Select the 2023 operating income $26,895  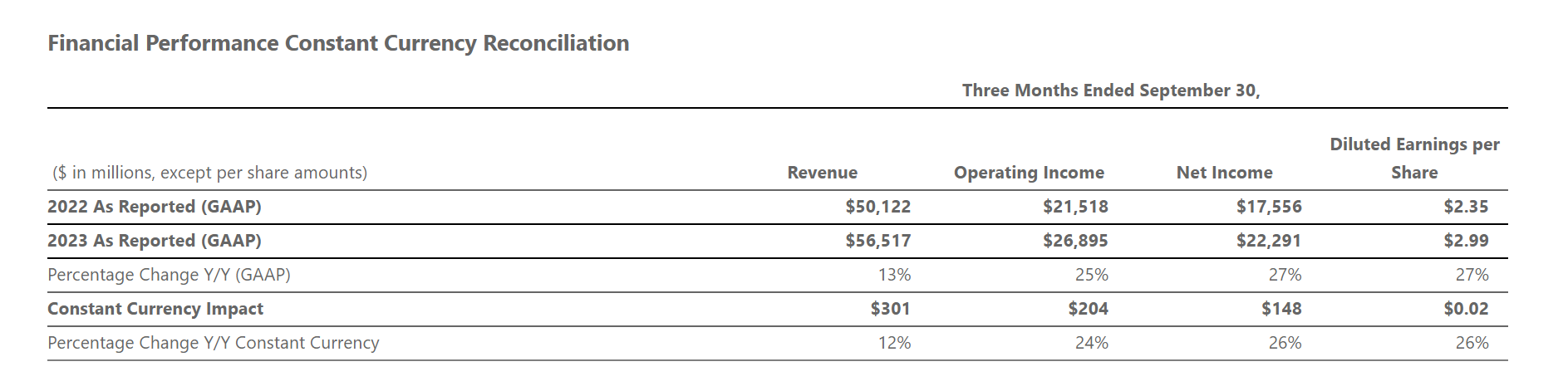(1075, 241)
